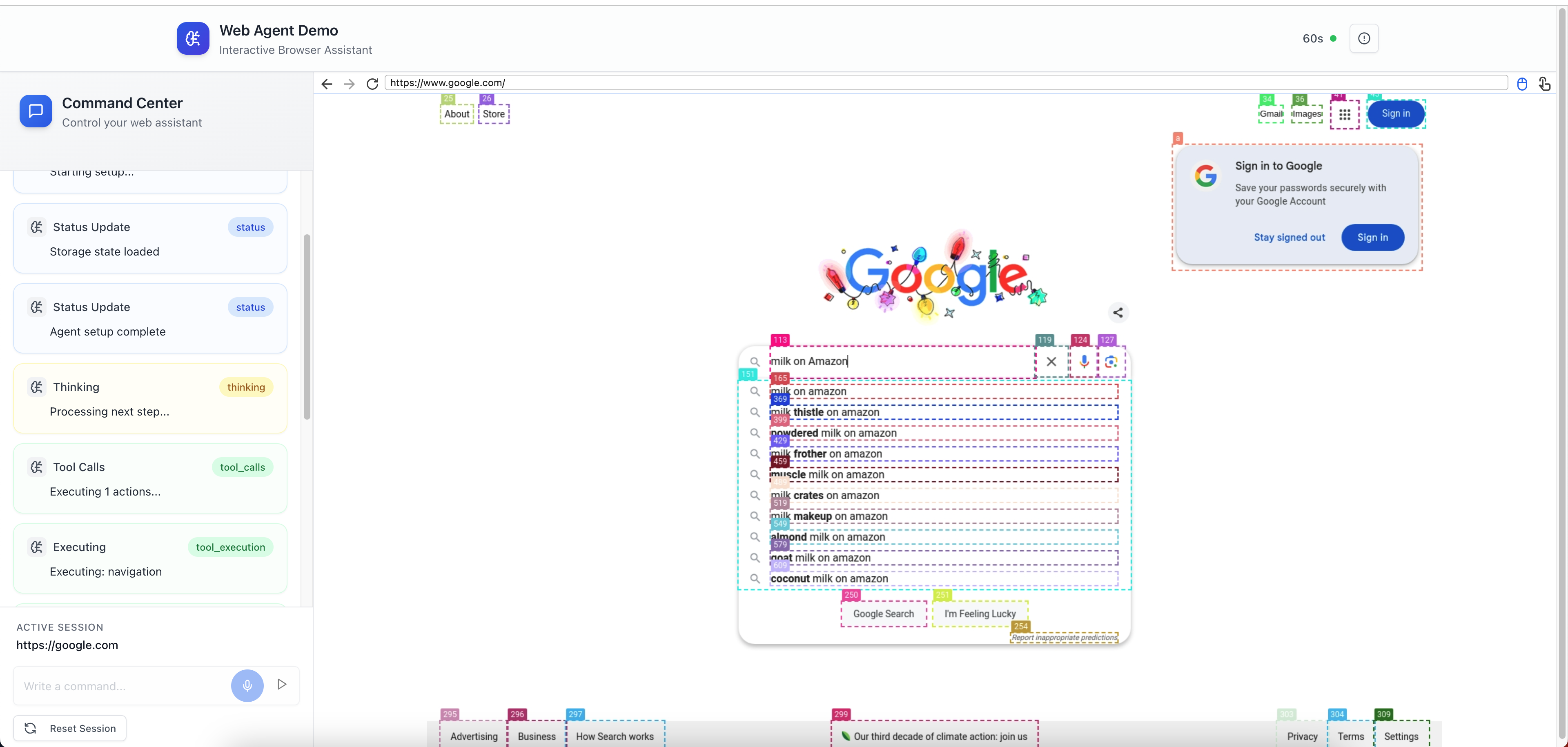The height and width of the screenshot is (747, 1568).
Task: Click Stay signed out link
Action: coord(1289,237)
